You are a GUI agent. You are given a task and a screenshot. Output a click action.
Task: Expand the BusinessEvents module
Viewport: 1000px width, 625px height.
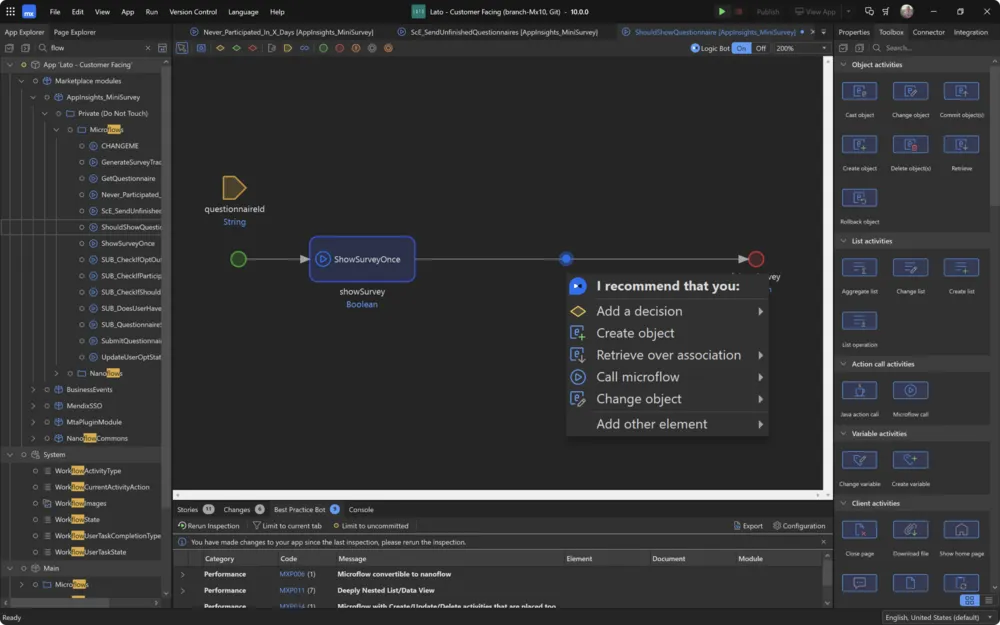[x=33, y=390]
